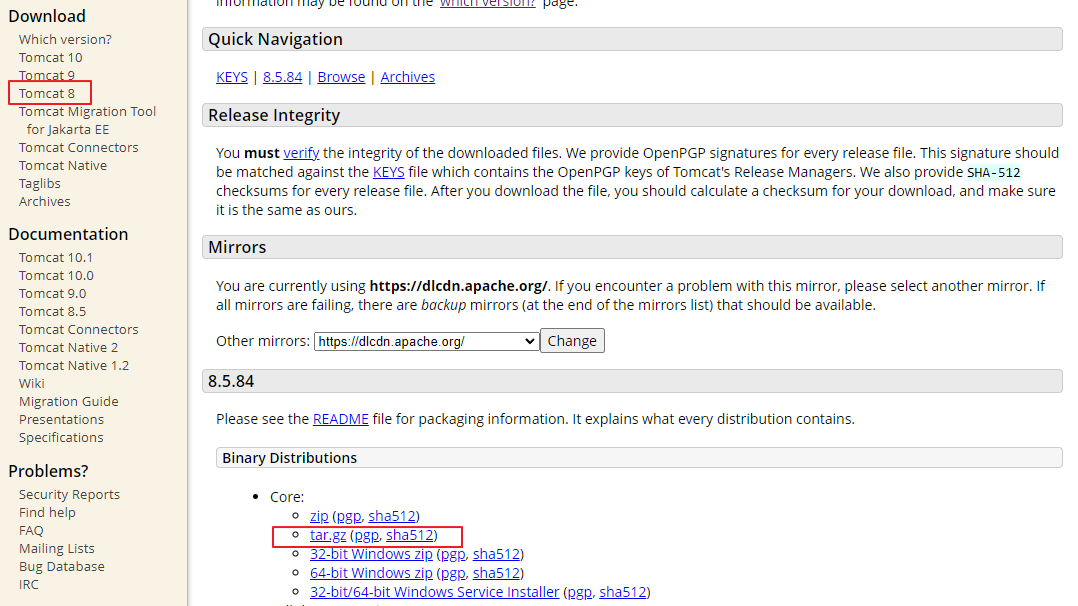Open Find help link
The image size is (1078, 606).
click(47, 512)
